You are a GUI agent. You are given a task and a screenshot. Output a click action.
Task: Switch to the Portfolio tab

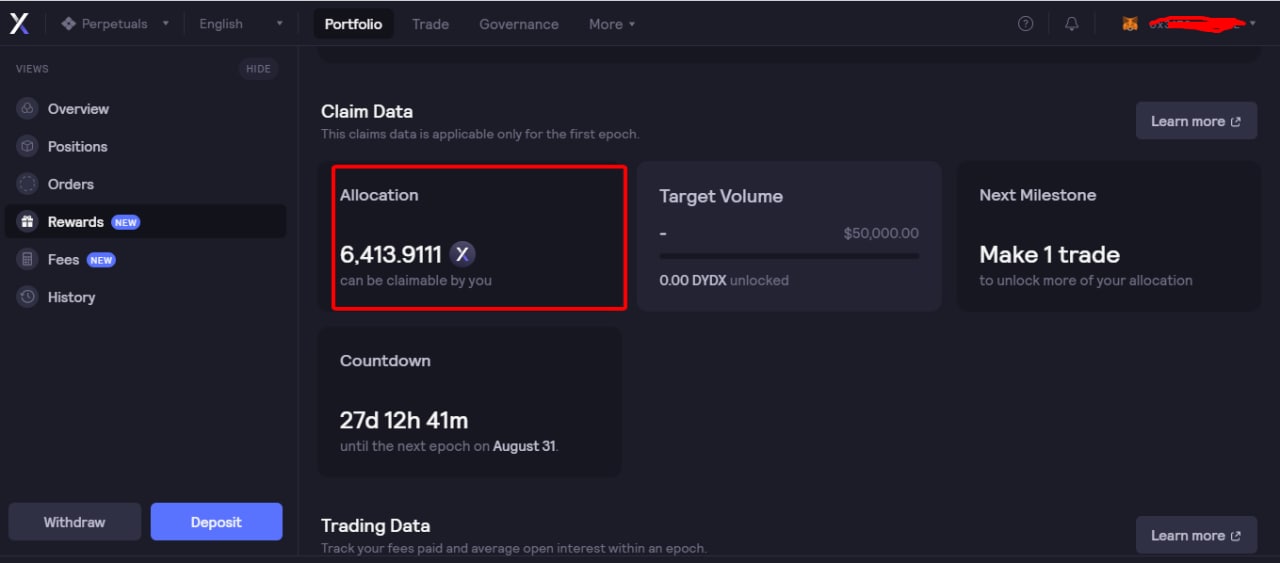353,24
